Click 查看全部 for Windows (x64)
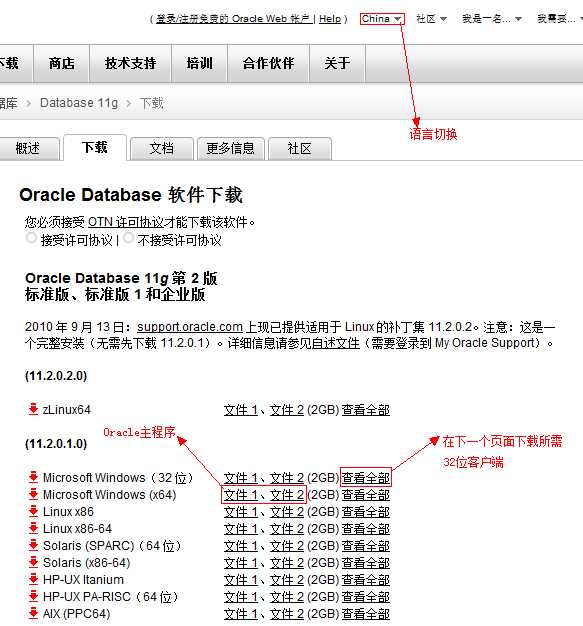The height and width of the screenshot is (626, 583). 366,495
